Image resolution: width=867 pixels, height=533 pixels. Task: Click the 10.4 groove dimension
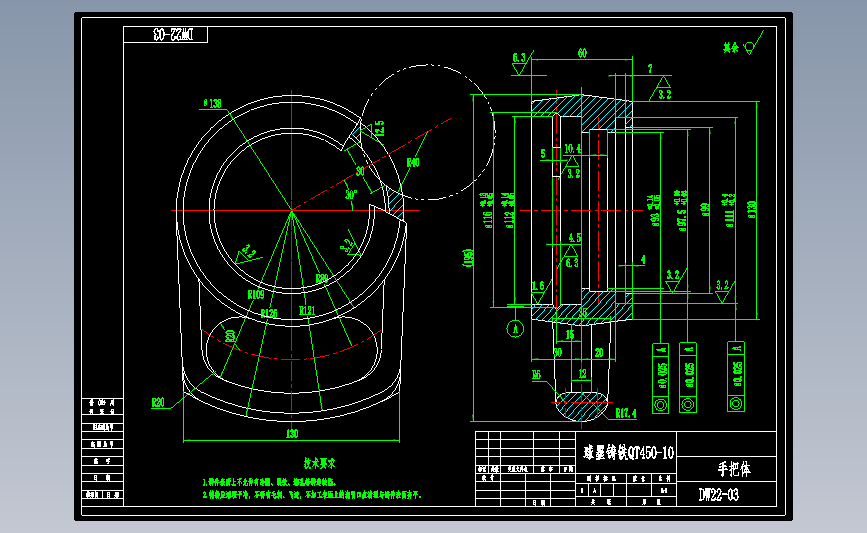(573, 149)
